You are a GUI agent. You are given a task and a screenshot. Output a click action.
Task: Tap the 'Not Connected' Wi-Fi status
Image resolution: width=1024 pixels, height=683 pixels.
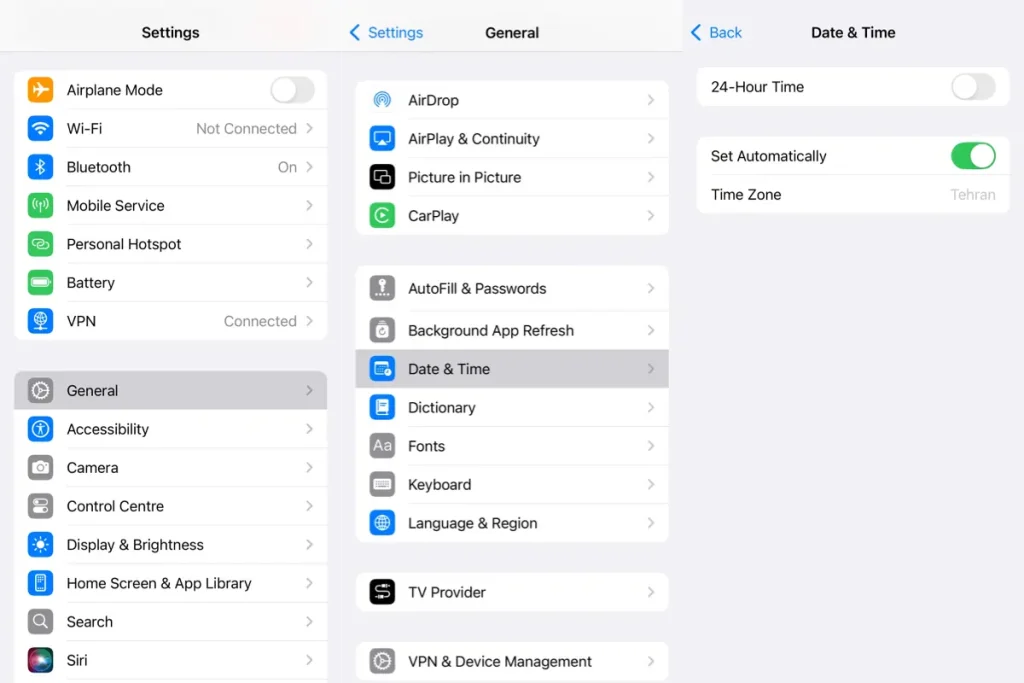tap(246, 128)
